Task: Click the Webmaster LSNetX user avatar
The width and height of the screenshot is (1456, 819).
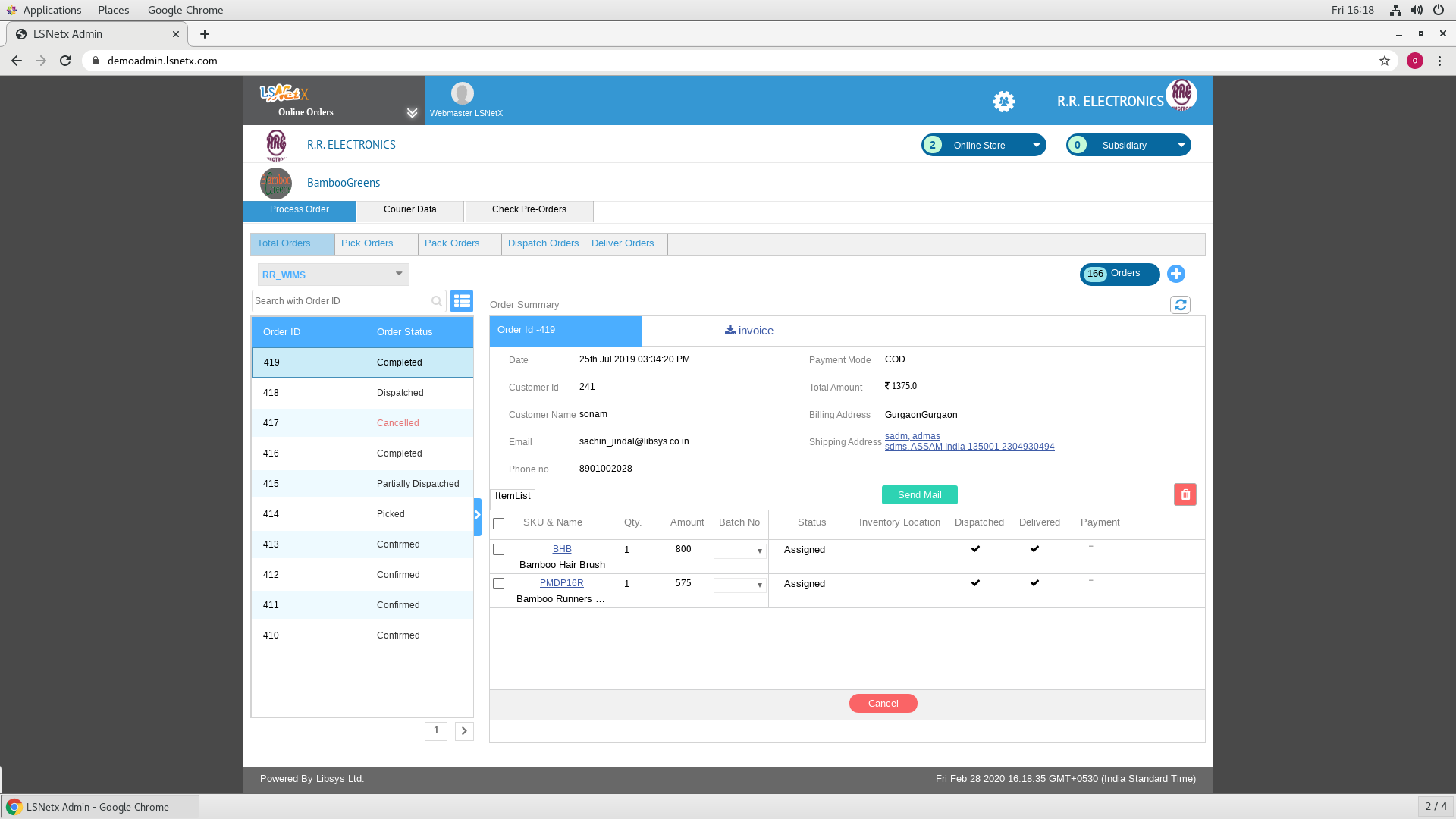Action: coord(462,93)
